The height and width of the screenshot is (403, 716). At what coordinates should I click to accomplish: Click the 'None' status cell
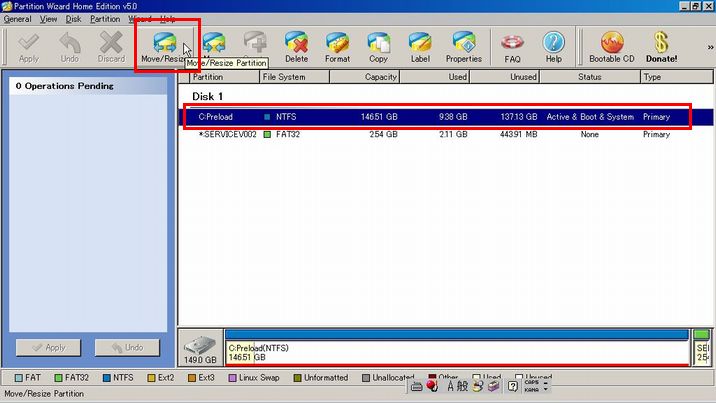[590, 135]
